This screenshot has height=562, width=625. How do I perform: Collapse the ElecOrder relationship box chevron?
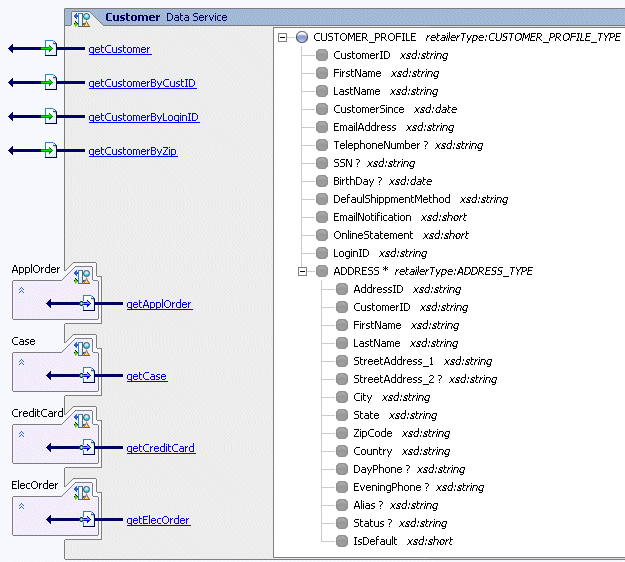pyautogui.click(x=22, y=506)
